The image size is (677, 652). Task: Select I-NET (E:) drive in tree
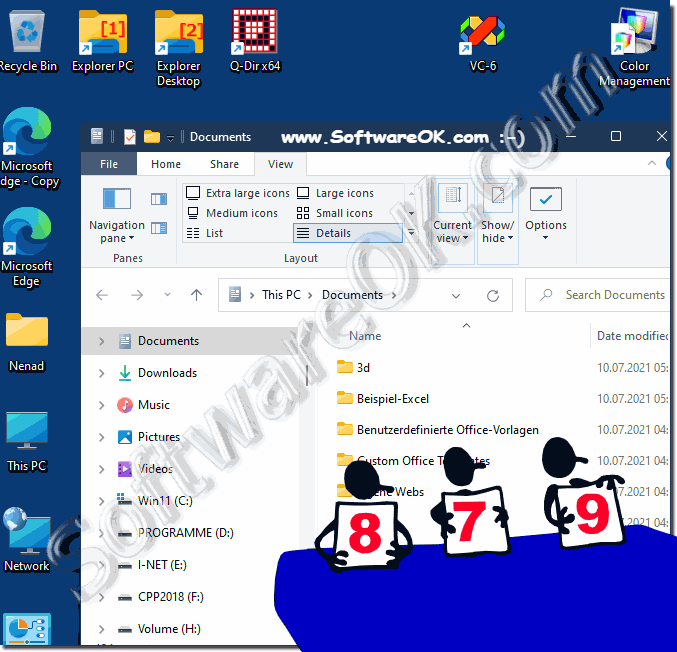tap(162, 565)
